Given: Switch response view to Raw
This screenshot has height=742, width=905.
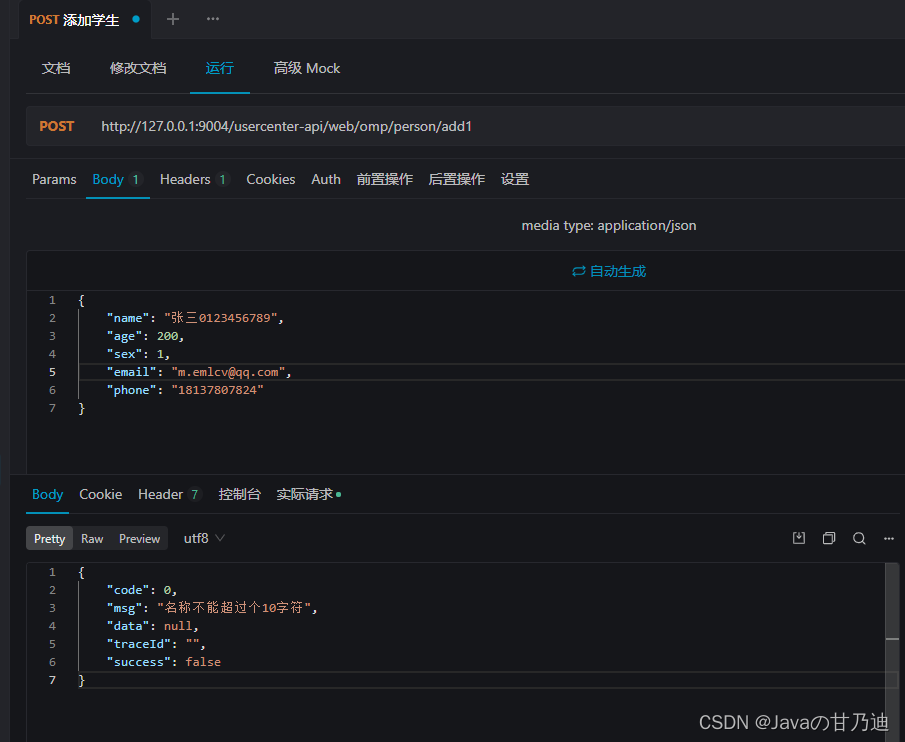Looking at the screenshot, I should point(92,538).
